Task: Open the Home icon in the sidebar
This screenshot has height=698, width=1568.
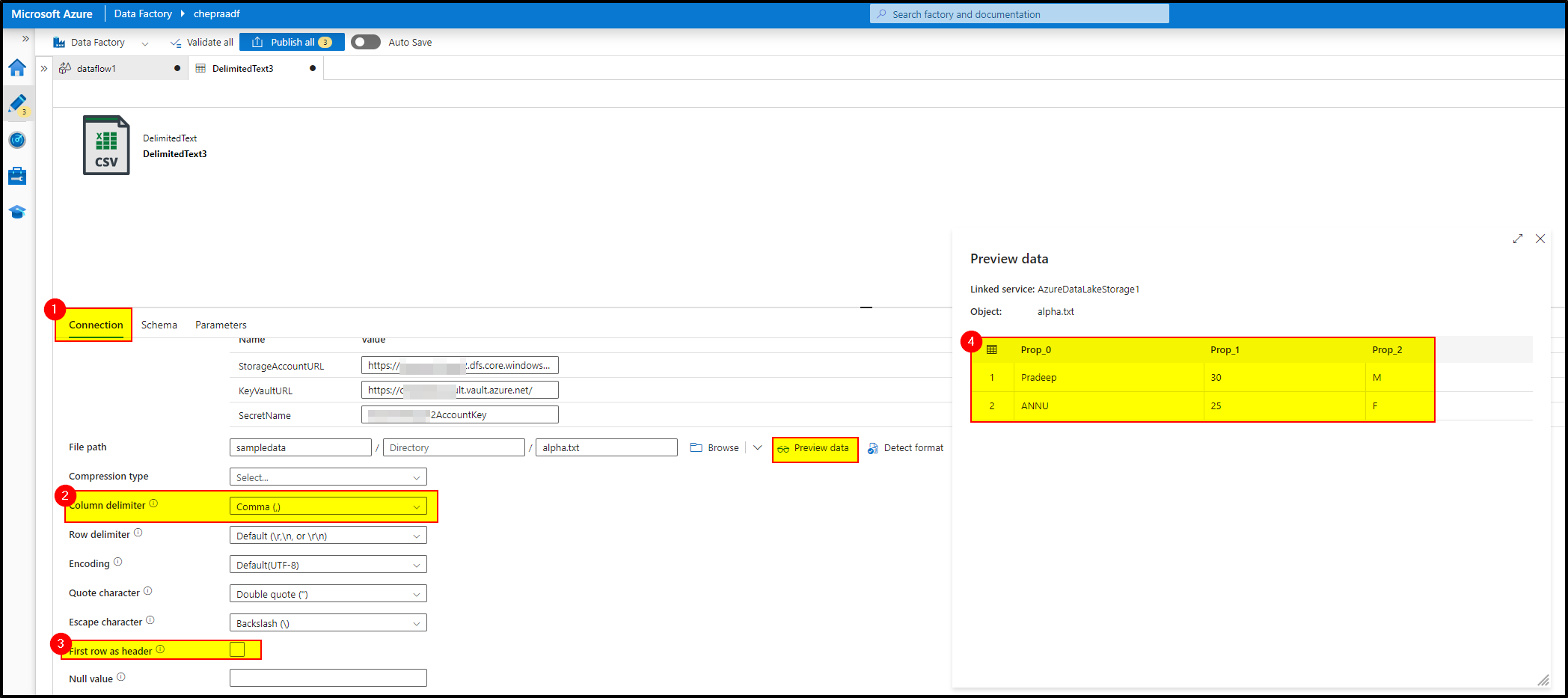Action: click(17, 68)
